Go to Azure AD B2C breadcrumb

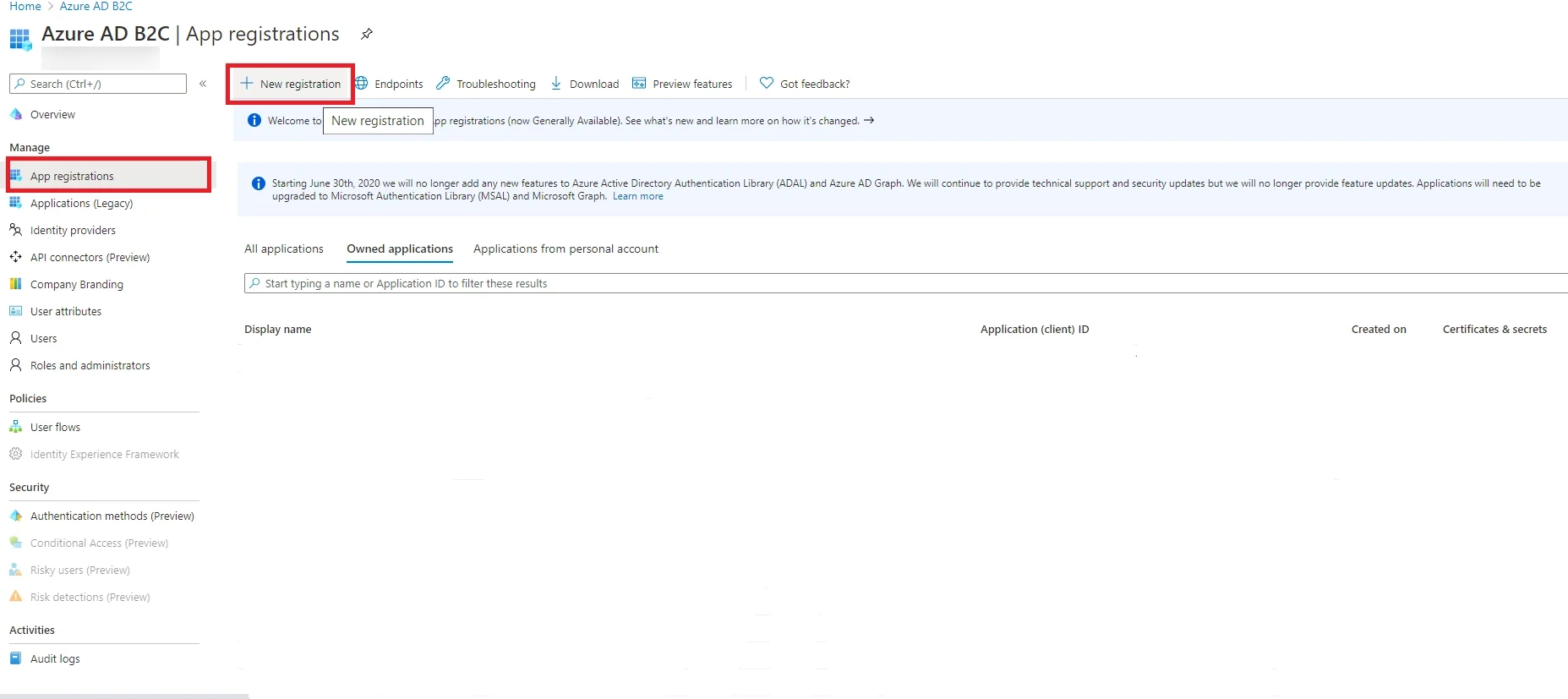pyautogui.click(x=96, y=6)
